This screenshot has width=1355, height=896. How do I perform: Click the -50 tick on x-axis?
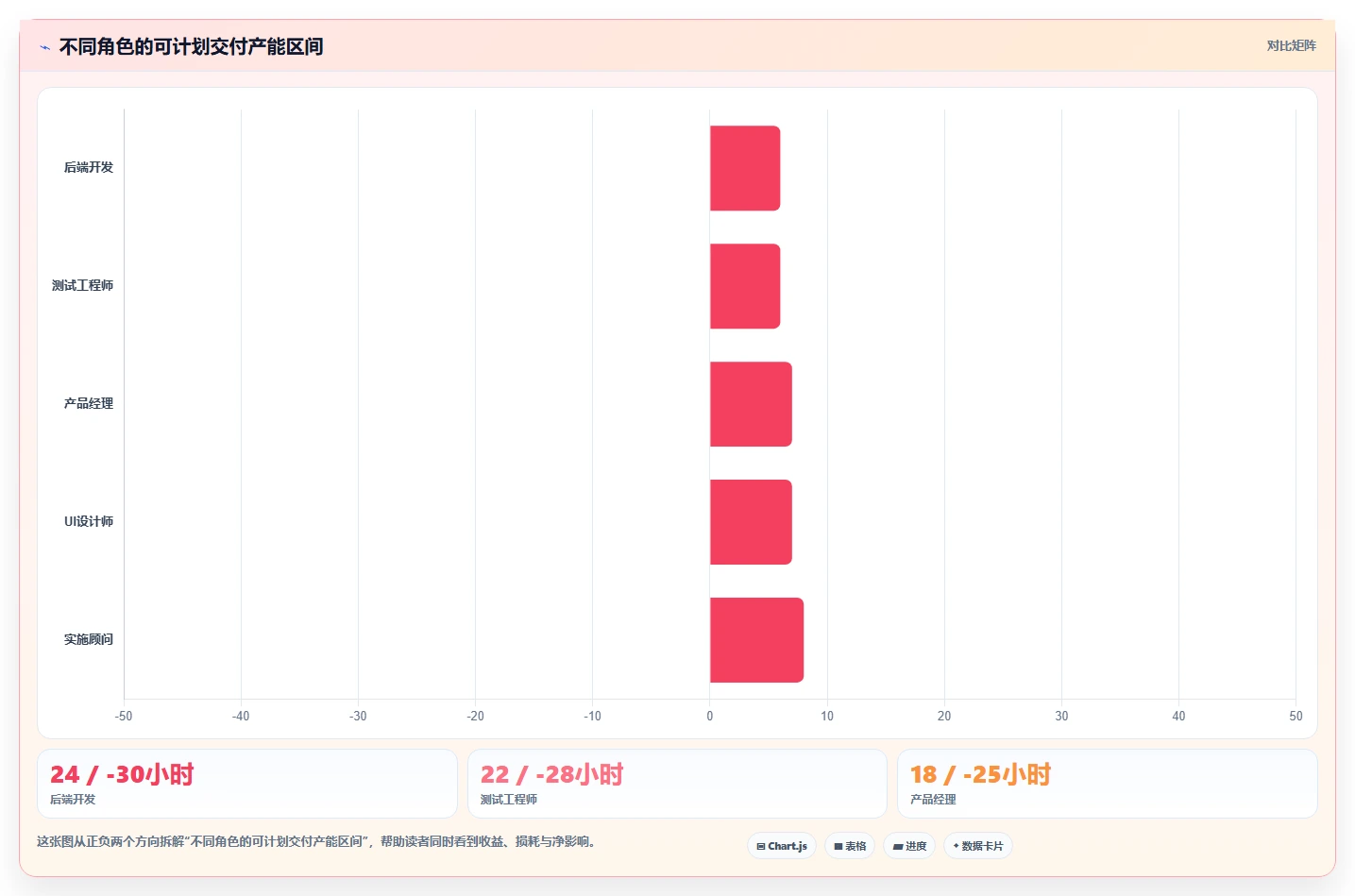point(124,716)
